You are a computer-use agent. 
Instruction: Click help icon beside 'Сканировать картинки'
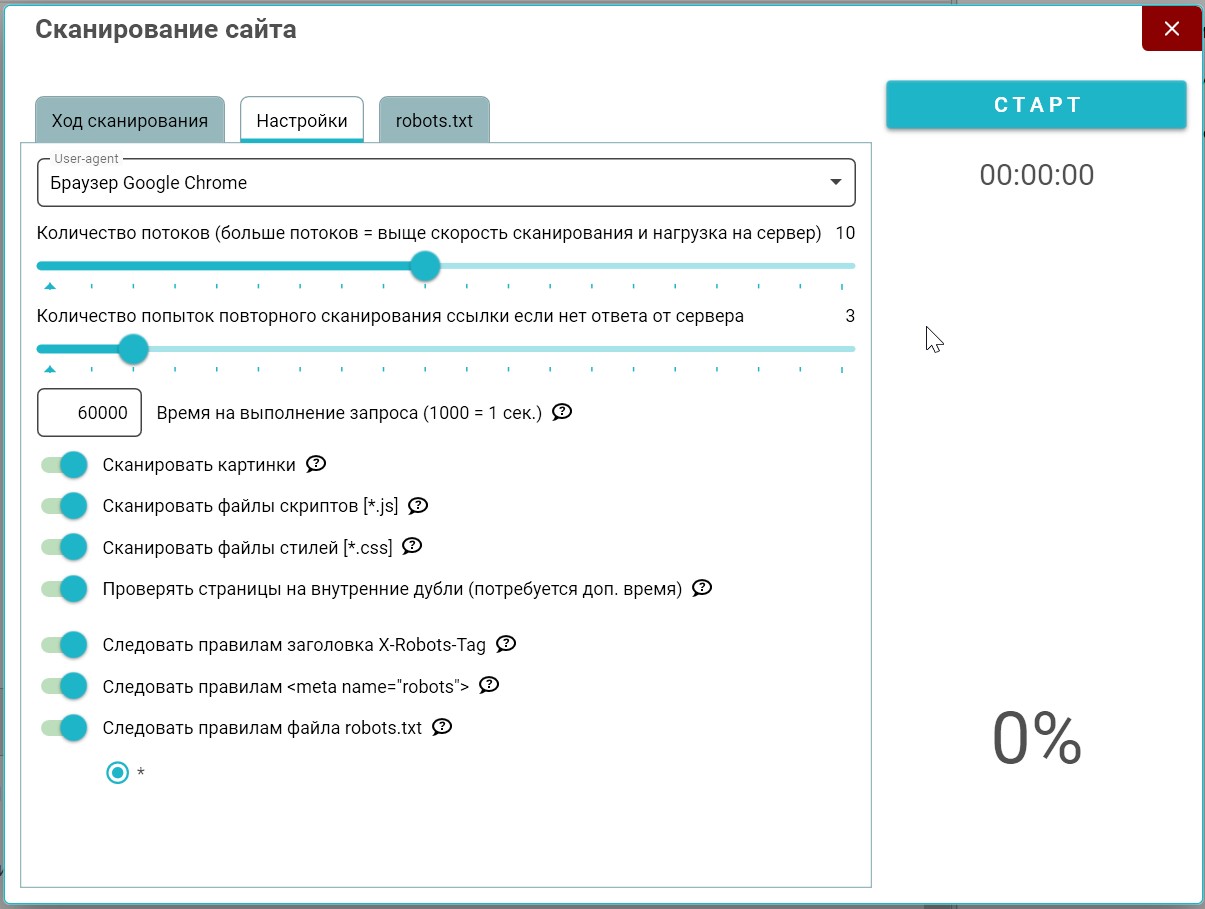pos(316,464)
